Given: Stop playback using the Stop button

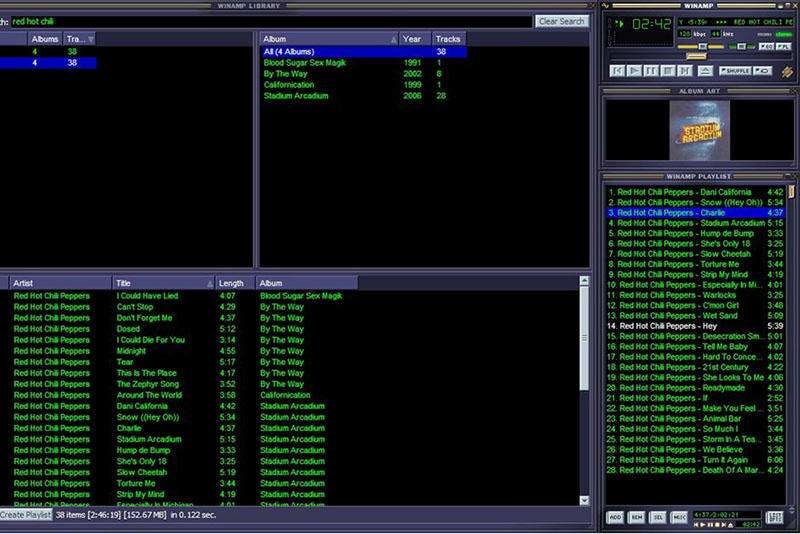Looking at the screenshot, I should (x=668, y=71).
